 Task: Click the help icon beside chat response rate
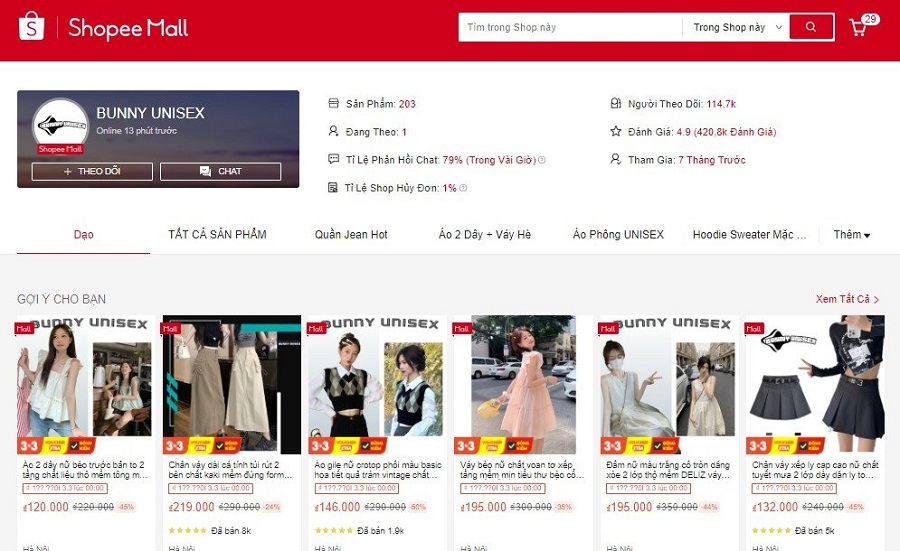(542, 160)
